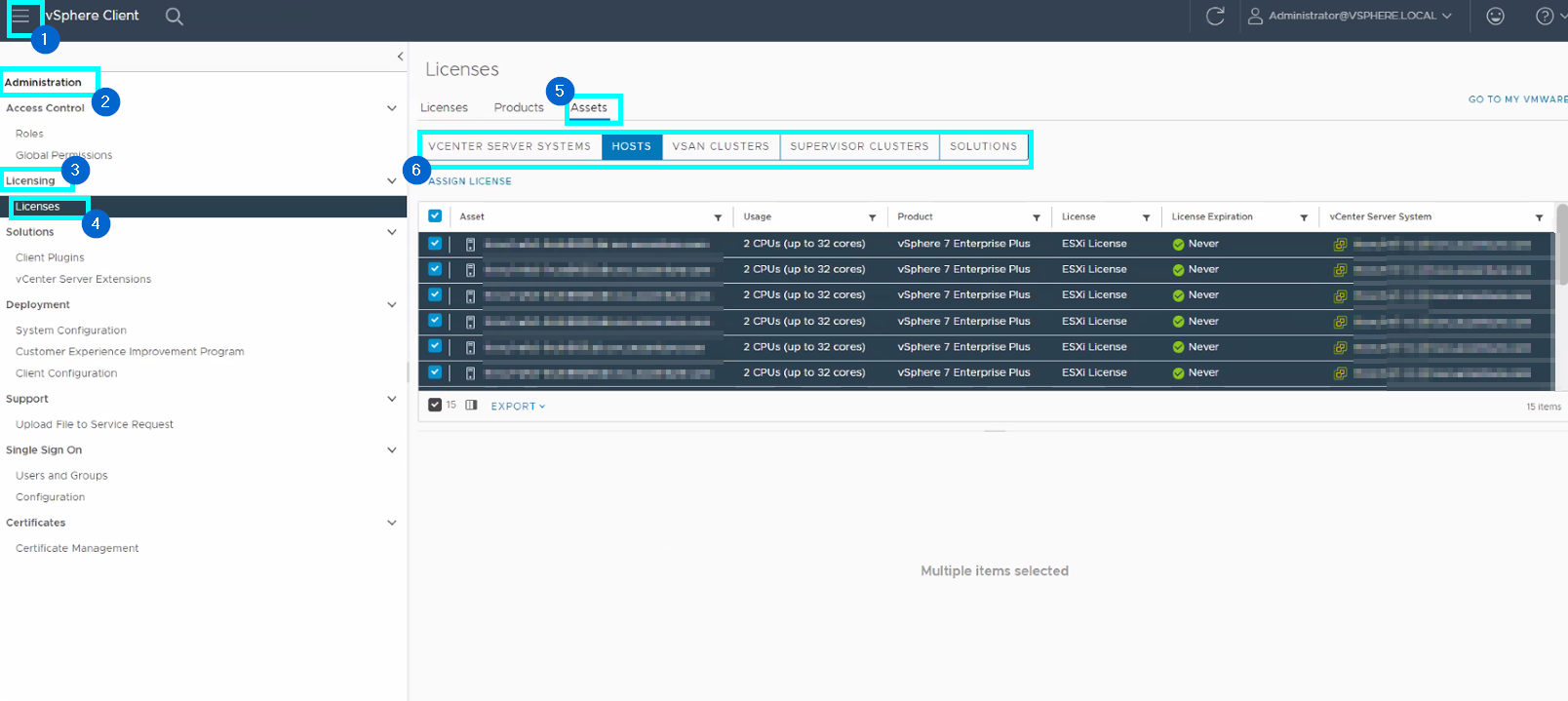Open vCenter Server Extensions
Viewport: 1568px width, 701px height.
pyautogui.click(x=83, y=279)
